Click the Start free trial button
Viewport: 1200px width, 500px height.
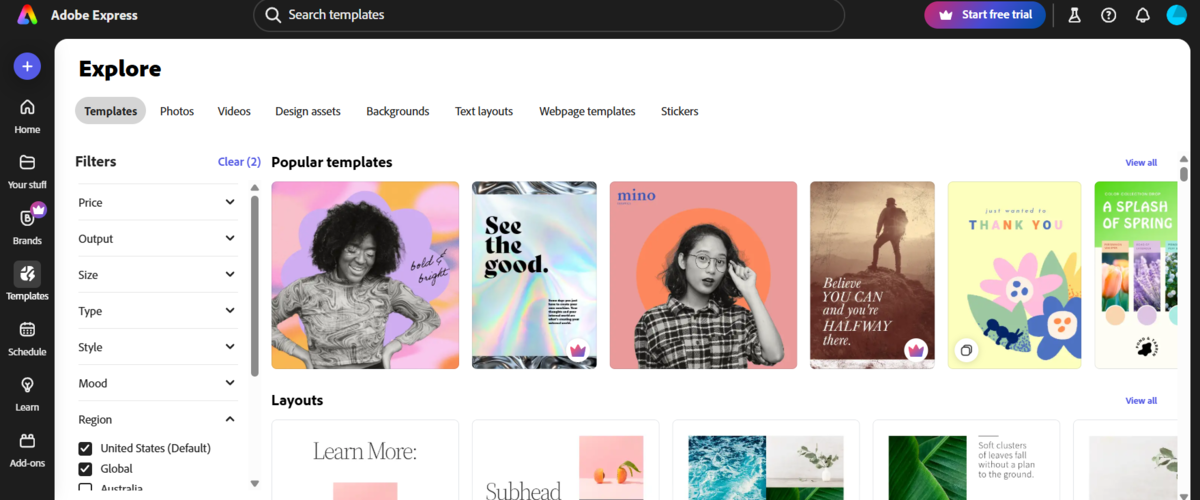point(984,15)
